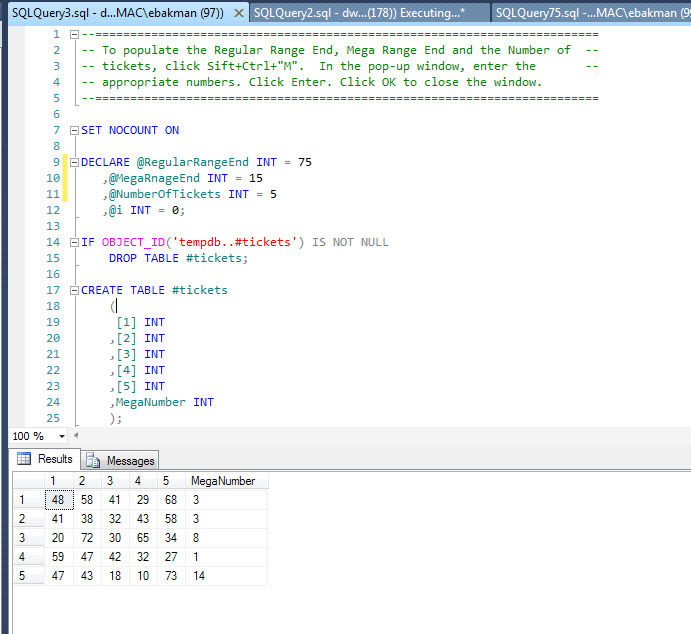Click on the DROP TABLE #tickets line
691x634 pixels.
178,258
